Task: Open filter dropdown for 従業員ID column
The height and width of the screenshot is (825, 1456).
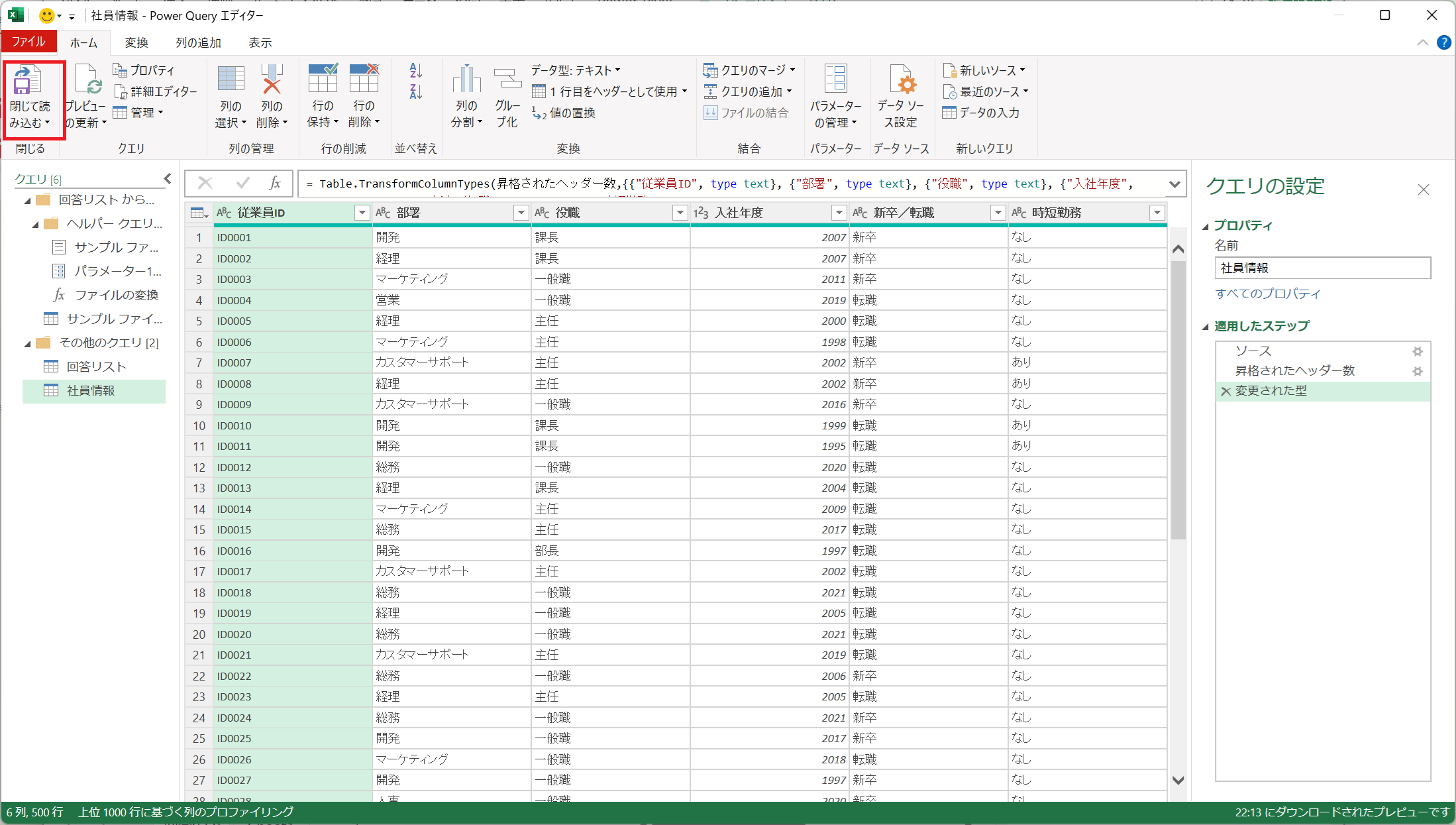Action: point(362,213)
